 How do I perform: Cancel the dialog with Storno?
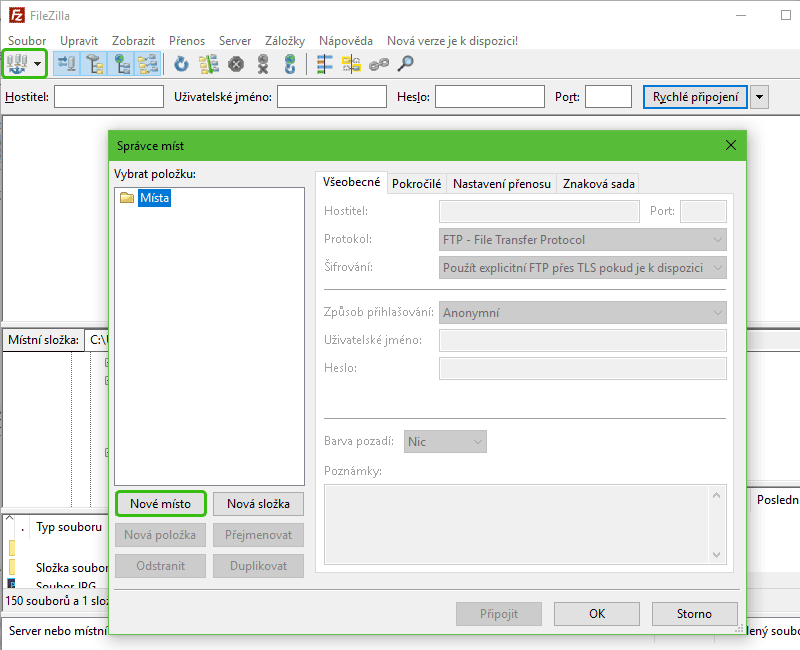694,614
